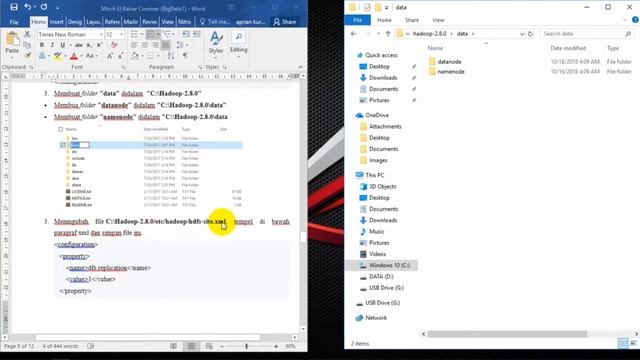640x360 pixels.
Task: Click the Tell me search box
Action: click(215, 22)
